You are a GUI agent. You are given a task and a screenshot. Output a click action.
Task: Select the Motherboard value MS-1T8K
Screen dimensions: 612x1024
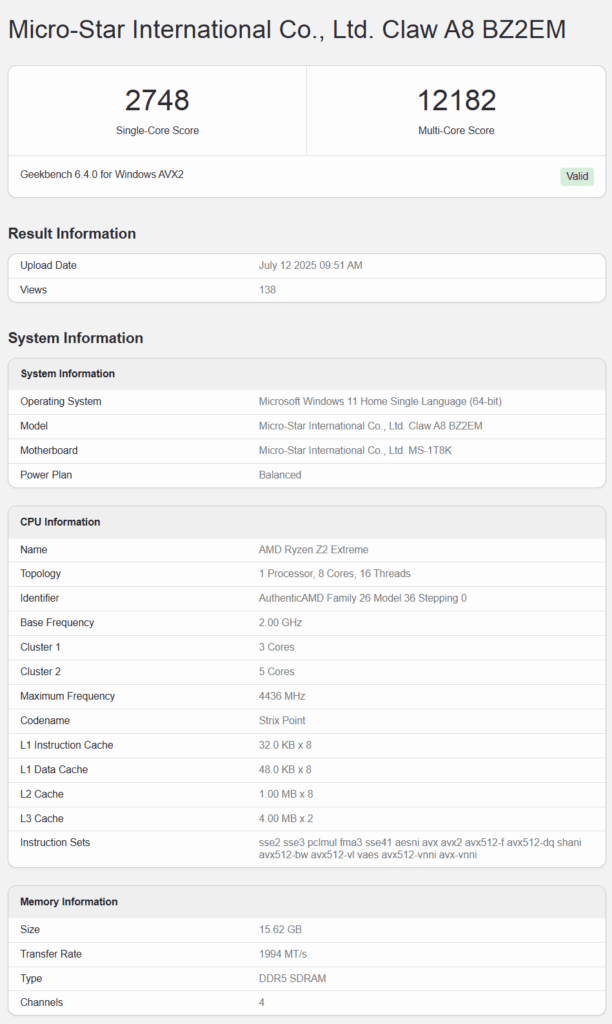(x=355, y=451)
